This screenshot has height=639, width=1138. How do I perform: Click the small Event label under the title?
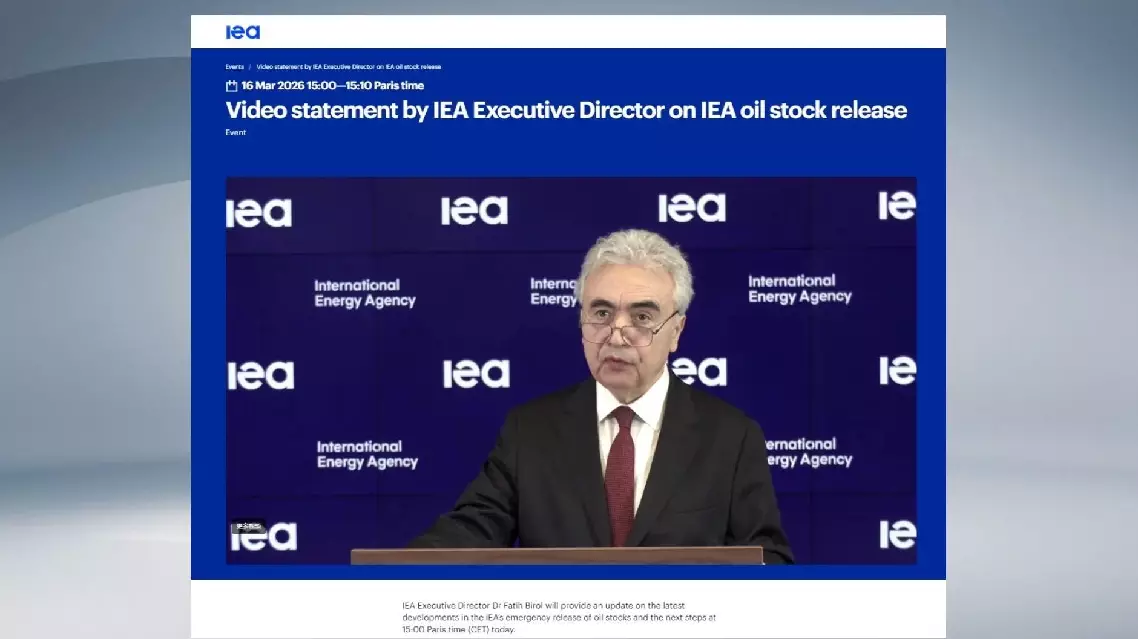(x=236, y=132)
